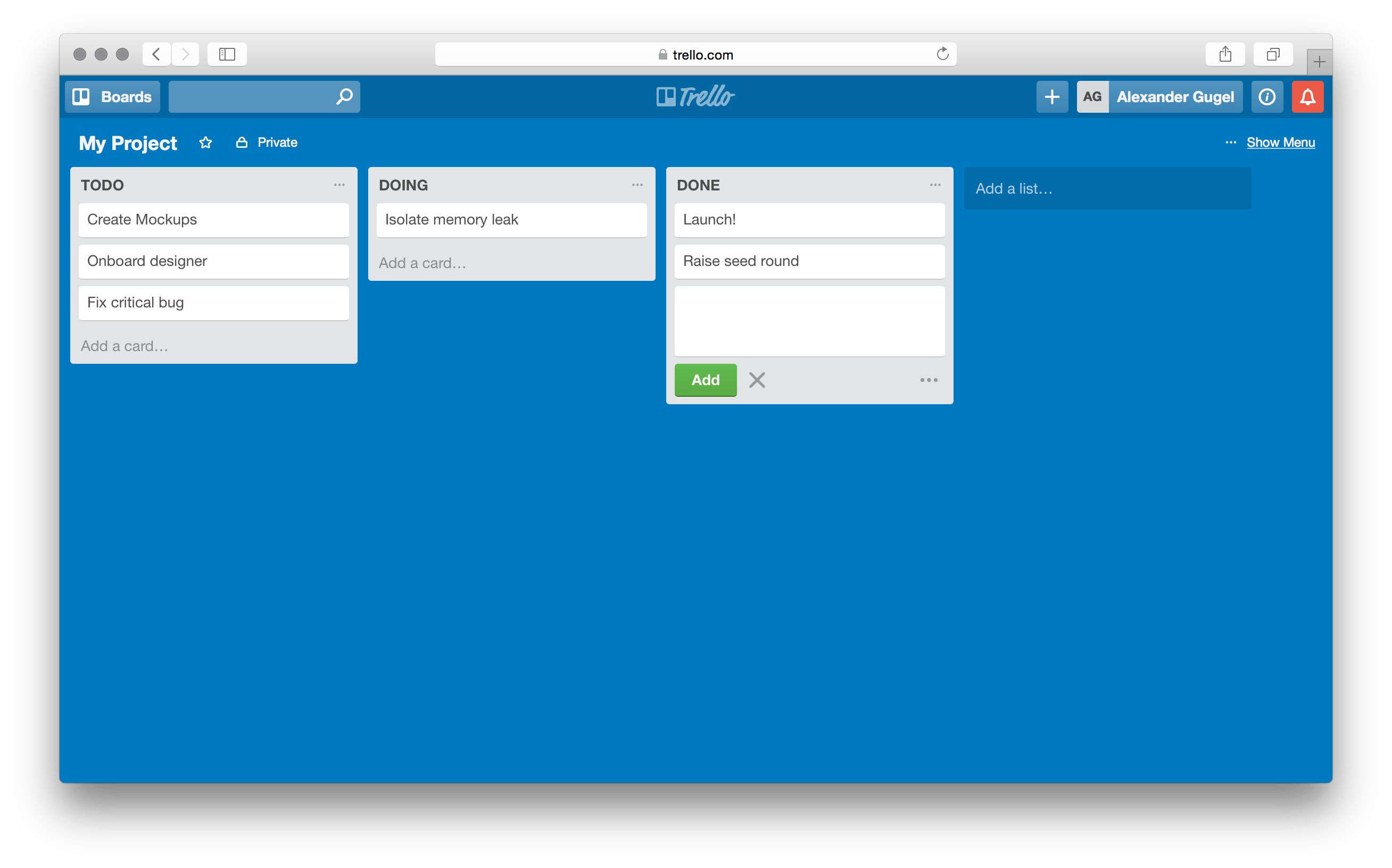The height and width of the screenshot is (868, 1392).
Task: Open the Boards menu
Action: 113,96
